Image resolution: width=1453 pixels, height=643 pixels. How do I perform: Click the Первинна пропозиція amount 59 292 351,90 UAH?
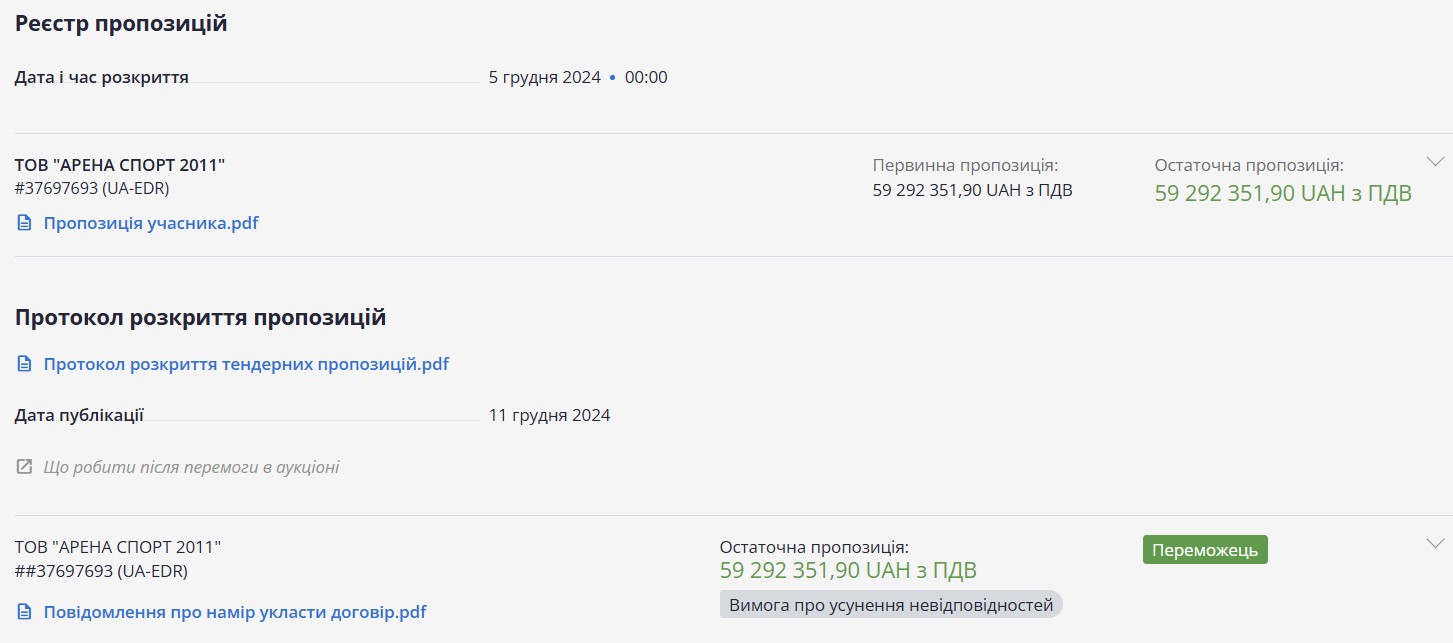972,190
